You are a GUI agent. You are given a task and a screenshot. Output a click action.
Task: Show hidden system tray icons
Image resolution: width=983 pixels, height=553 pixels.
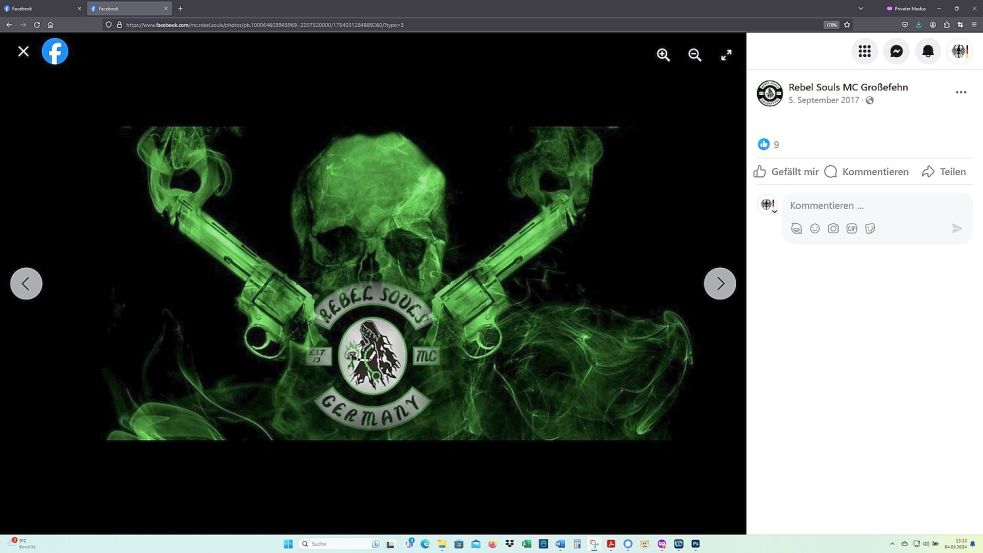point(891,544)
